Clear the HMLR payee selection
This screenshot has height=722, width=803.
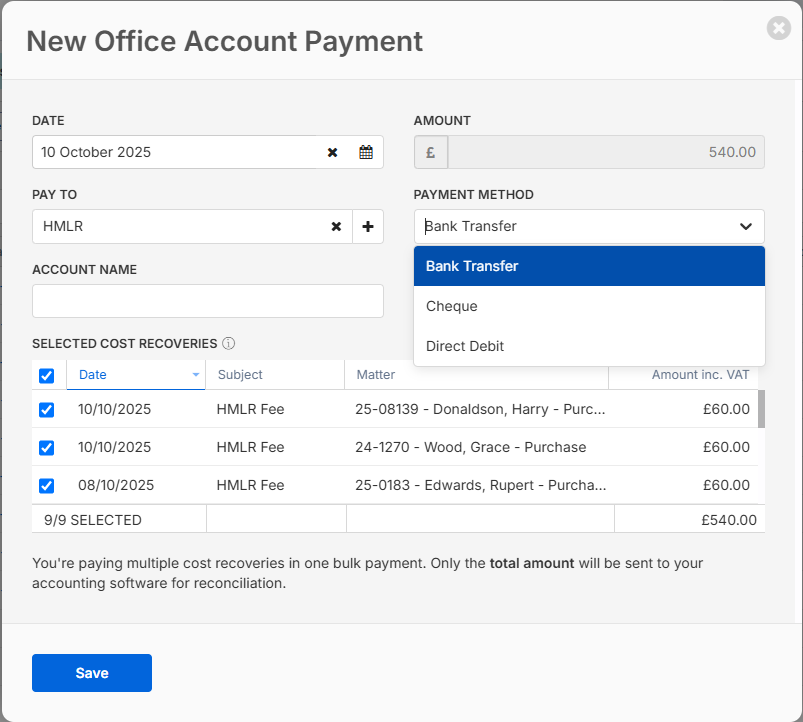coord(336,227)
